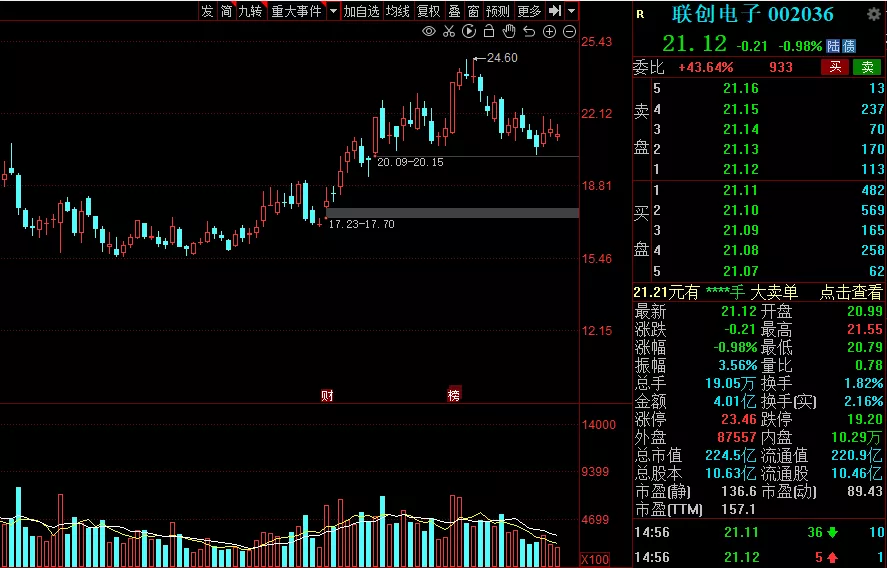Click the 涨停 price 23.46
Screen dimensions: 887x568
739,419
